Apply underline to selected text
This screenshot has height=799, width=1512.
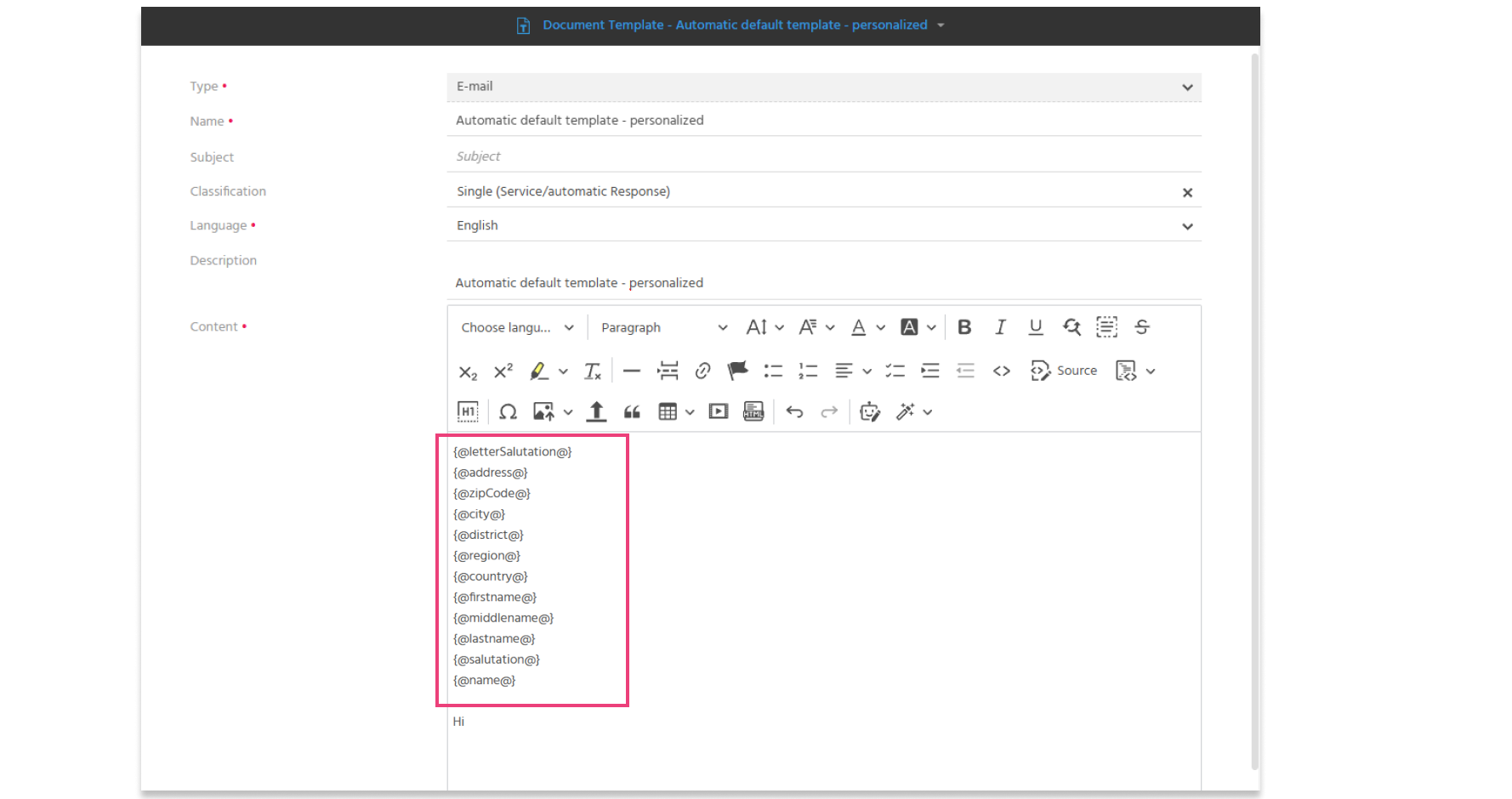coord(1036,327)
